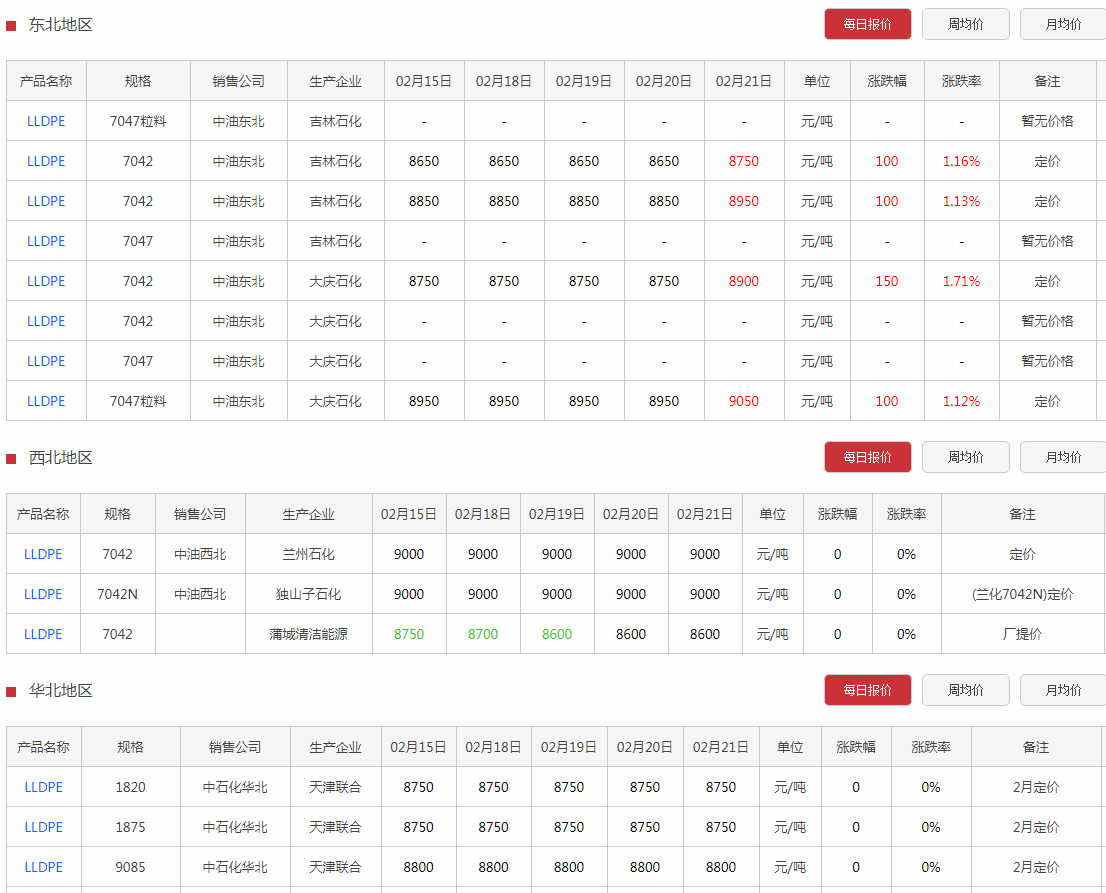
Task: Click 独山子石化 producer cell
Action: pyautogui.click(x=308, y=595)
